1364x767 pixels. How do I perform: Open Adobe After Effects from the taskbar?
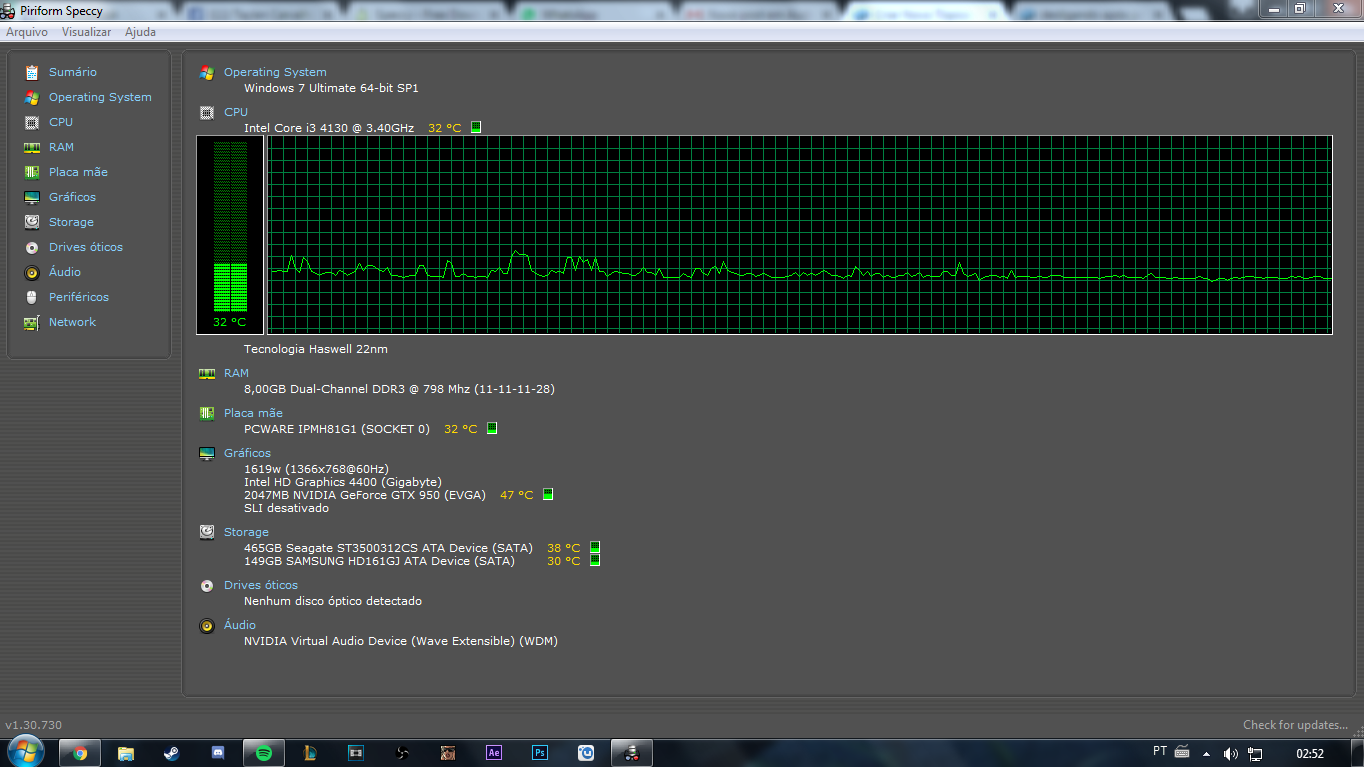(x=493, y=753)
